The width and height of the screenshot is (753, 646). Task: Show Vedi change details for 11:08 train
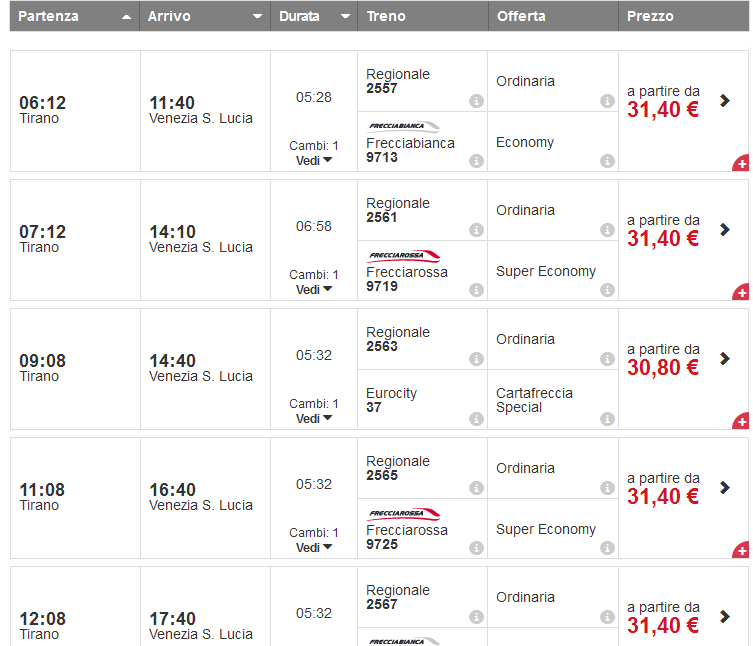pos(313,547)
